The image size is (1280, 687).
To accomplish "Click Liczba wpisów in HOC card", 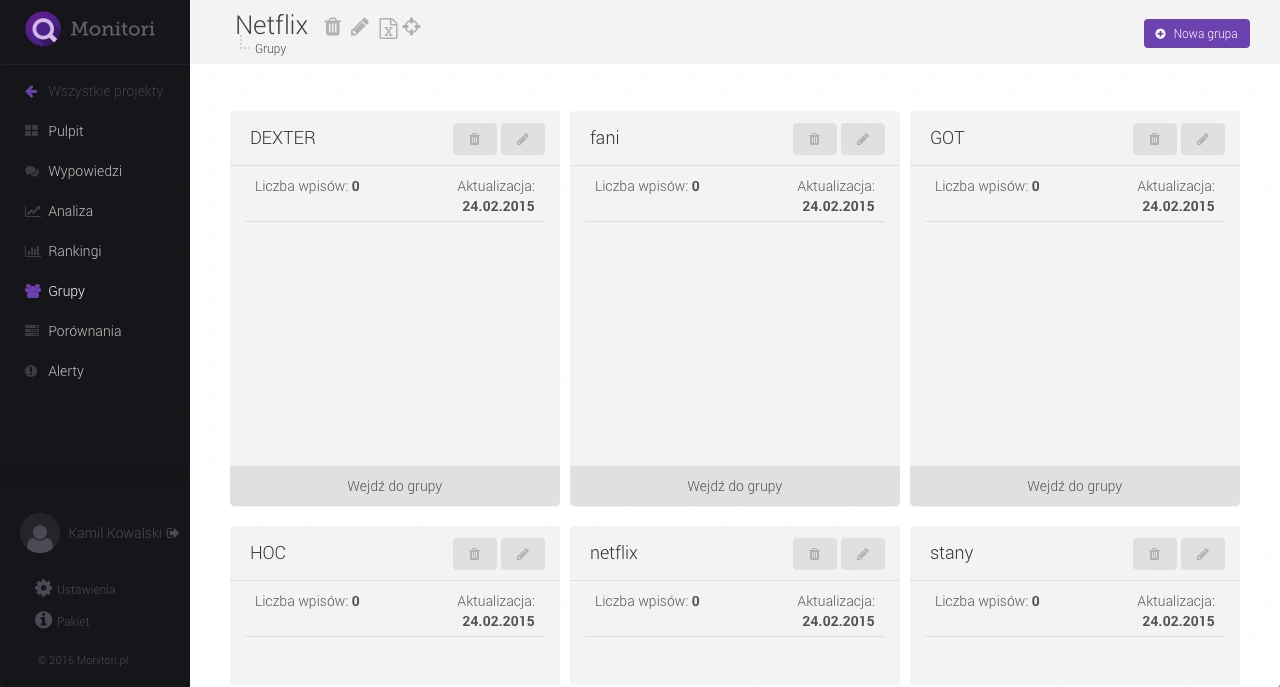I will click(307, 601).
